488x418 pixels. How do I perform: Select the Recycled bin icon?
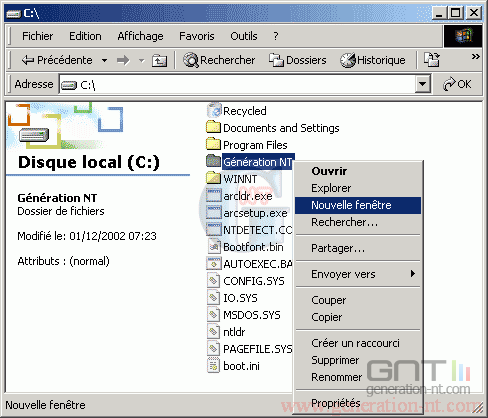[214, 110]
